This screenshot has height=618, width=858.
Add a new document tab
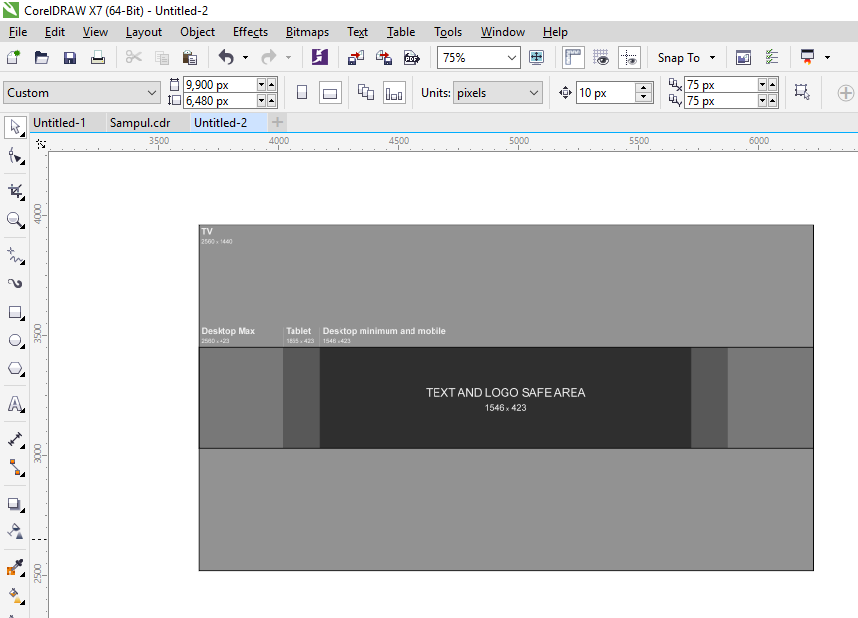tap(277, 123)
